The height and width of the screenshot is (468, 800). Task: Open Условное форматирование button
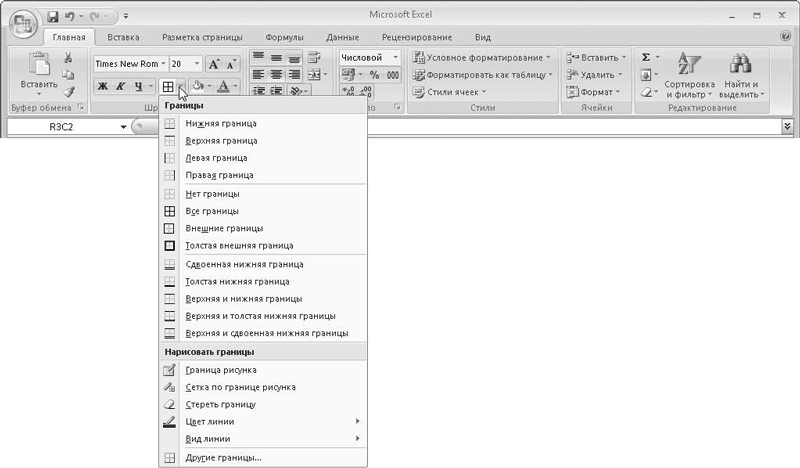482,57
